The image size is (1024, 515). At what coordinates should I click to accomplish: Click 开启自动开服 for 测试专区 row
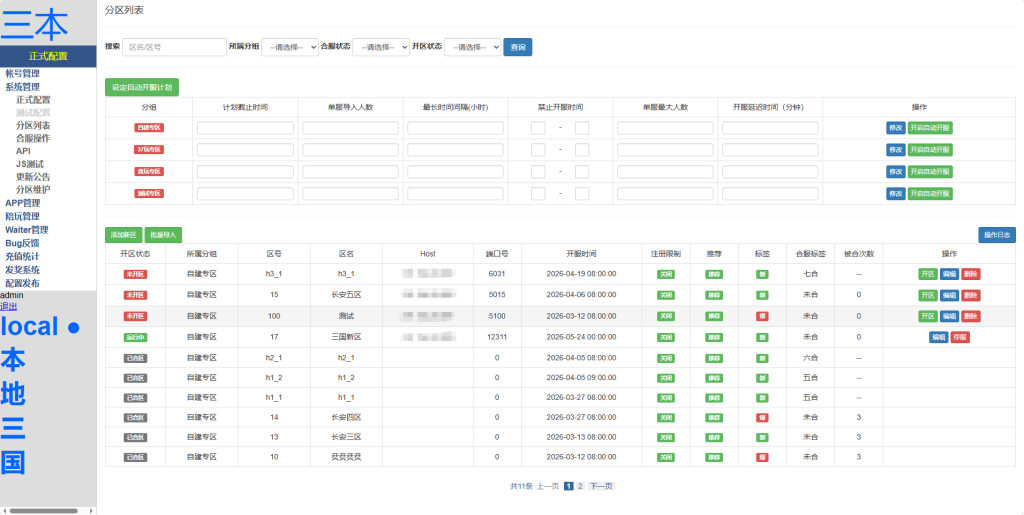coord(930,193)
